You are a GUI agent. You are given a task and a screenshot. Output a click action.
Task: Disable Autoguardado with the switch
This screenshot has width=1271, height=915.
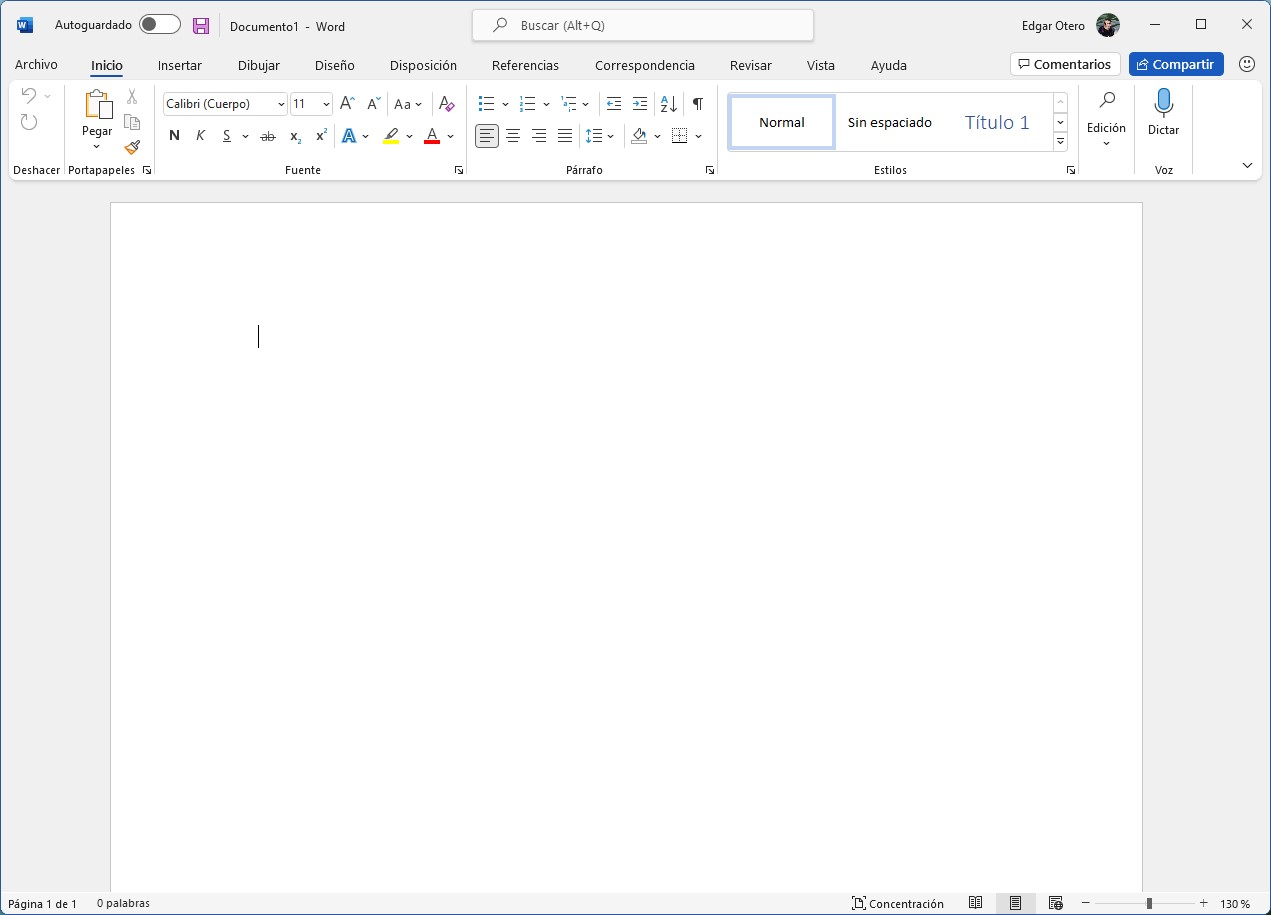click(x=158, y=23)
